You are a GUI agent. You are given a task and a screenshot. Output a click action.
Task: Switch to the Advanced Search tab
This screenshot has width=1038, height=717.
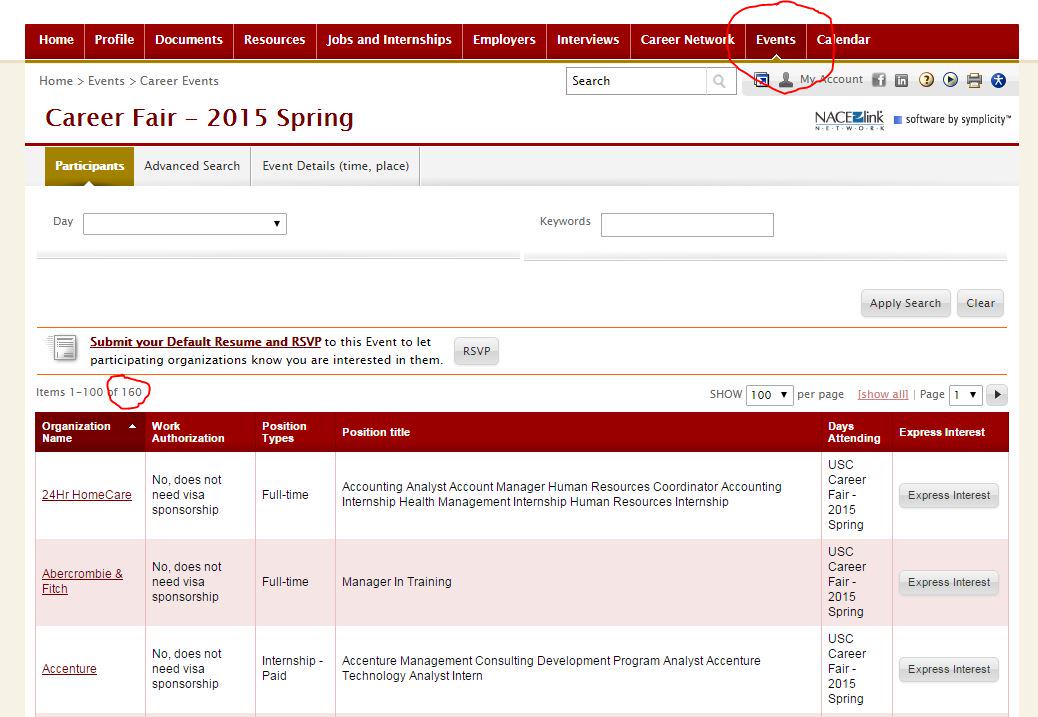pos(192,166)
